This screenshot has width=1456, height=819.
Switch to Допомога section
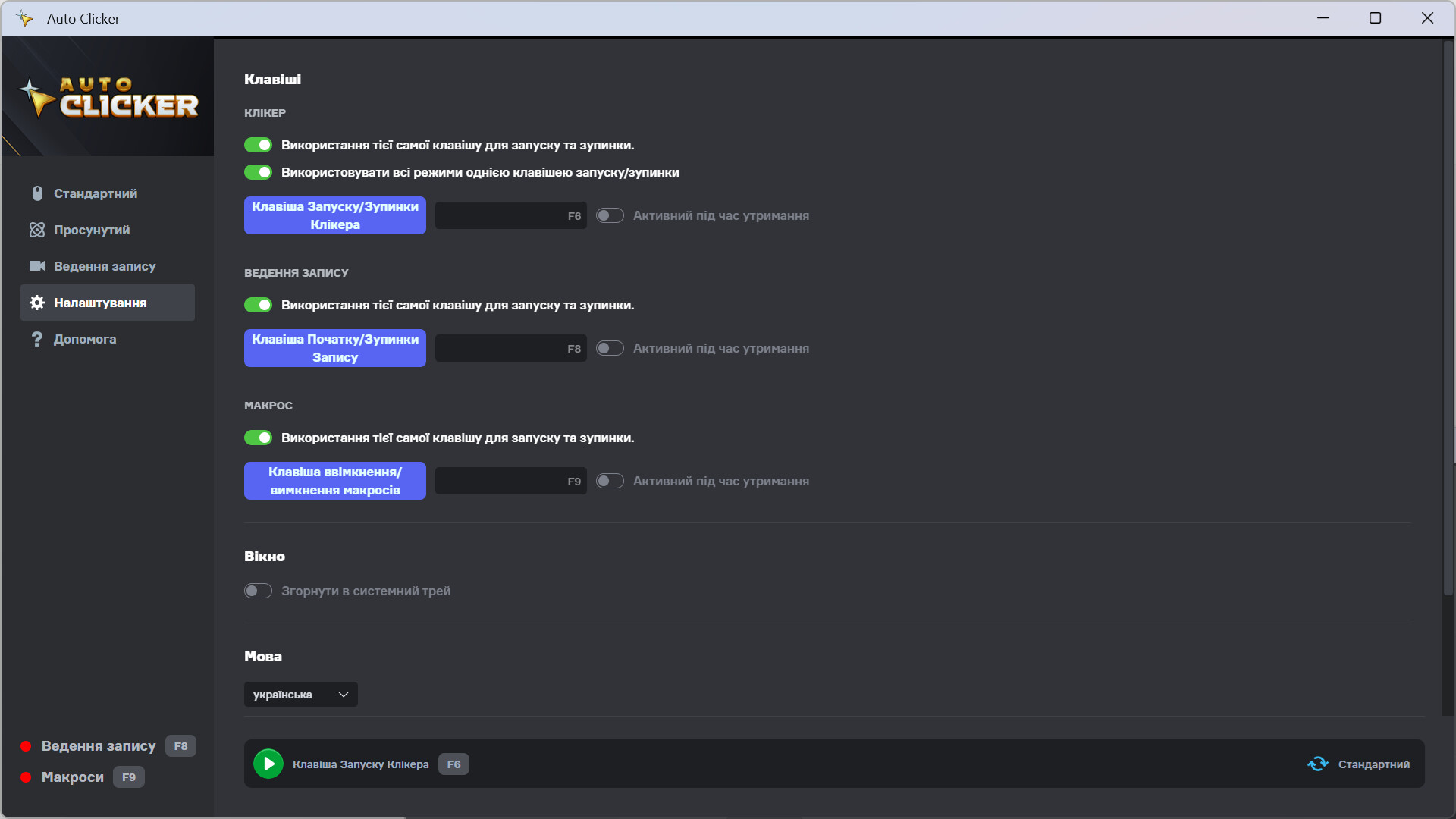tap(85, 339)
